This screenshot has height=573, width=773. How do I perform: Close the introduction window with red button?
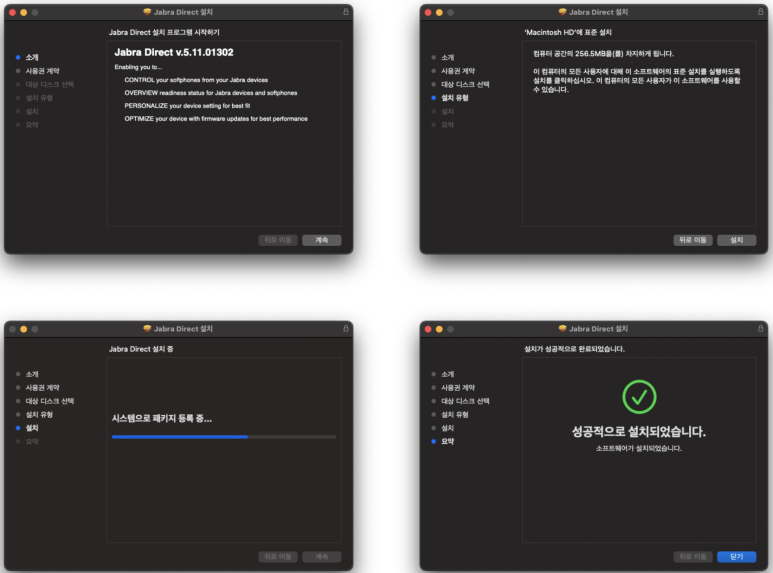click(12, 12)
